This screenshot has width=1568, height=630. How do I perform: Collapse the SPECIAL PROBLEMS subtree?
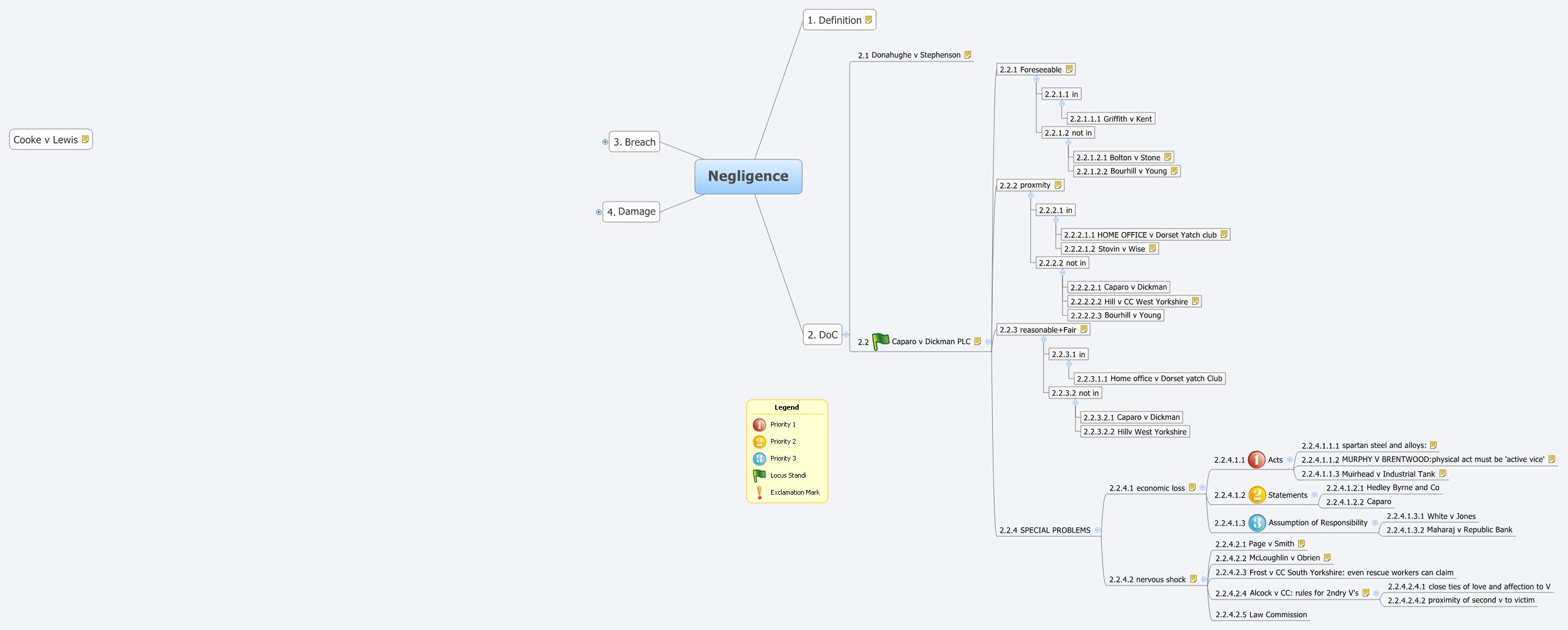(1098, 530)
